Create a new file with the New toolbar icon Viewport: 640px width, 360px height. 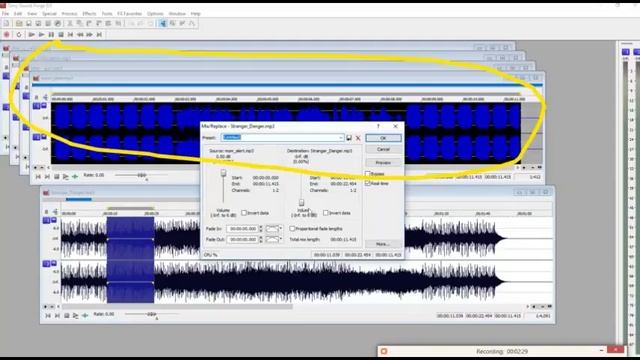coord(7,24)
